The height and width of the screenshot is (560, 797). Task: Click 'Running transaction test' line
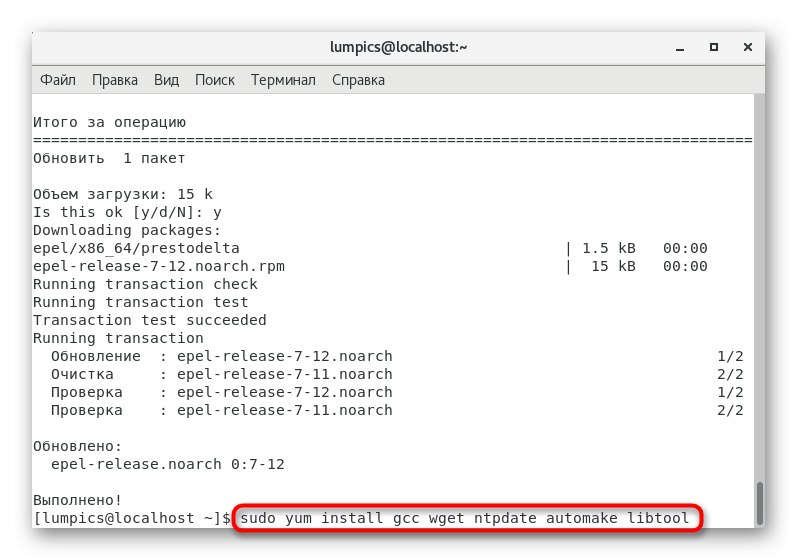coord(141,302)
